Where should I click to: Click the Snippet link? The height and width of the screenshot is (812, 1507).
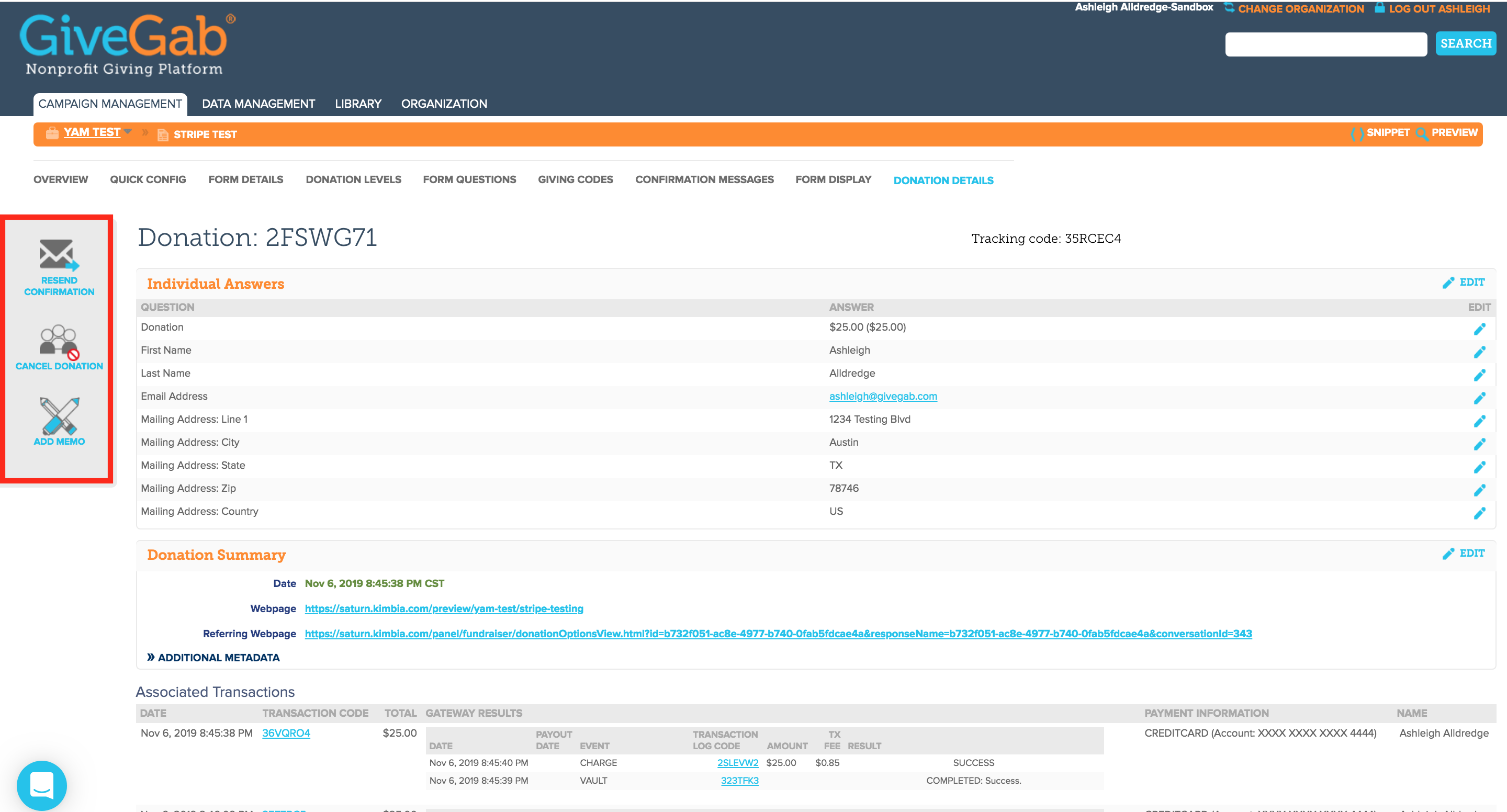(1388, 133)
